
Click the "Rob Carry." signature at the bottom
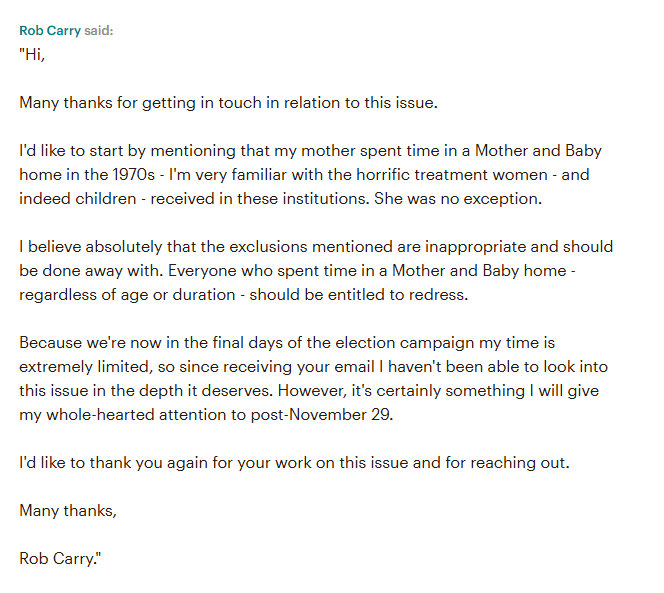60,558
